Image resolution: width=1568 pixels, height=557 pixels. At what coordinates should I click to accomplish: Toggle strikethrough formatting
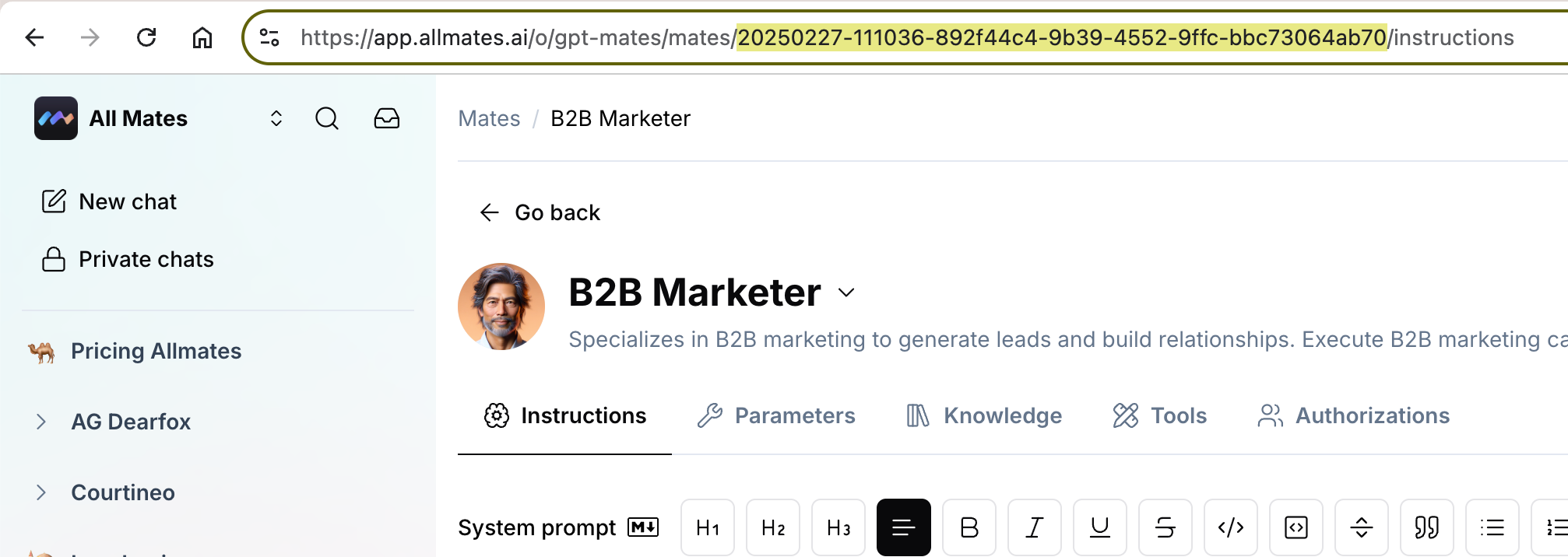pos(1165,527)
